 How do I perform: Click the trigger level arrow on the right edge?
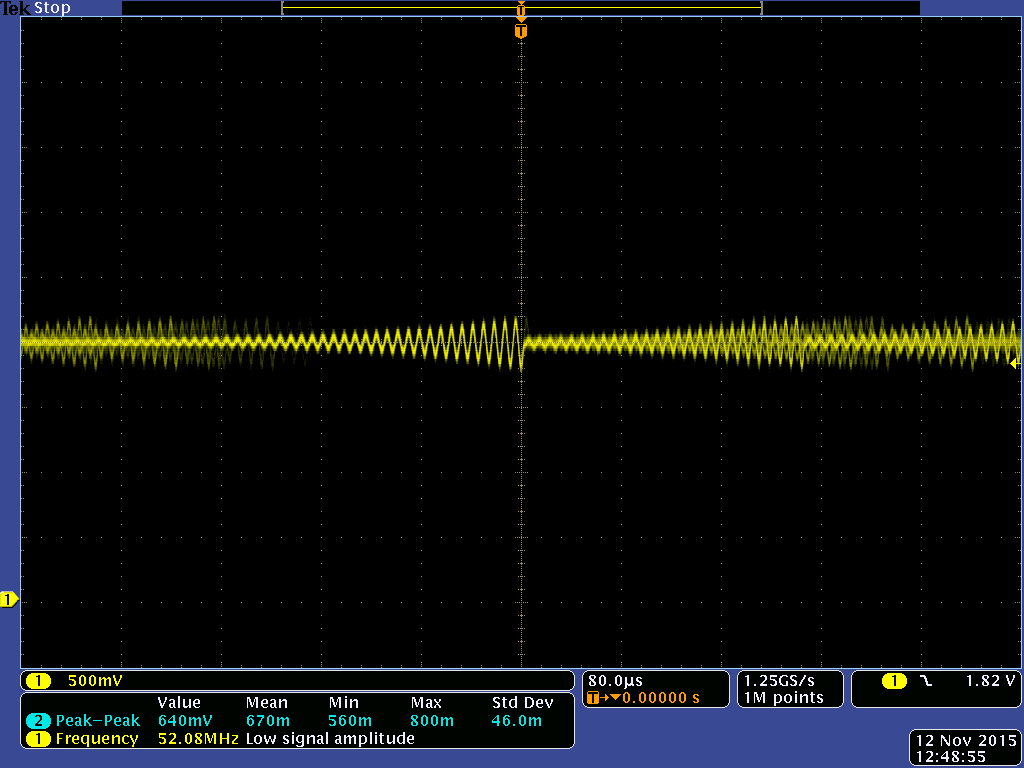[1015, 363]
